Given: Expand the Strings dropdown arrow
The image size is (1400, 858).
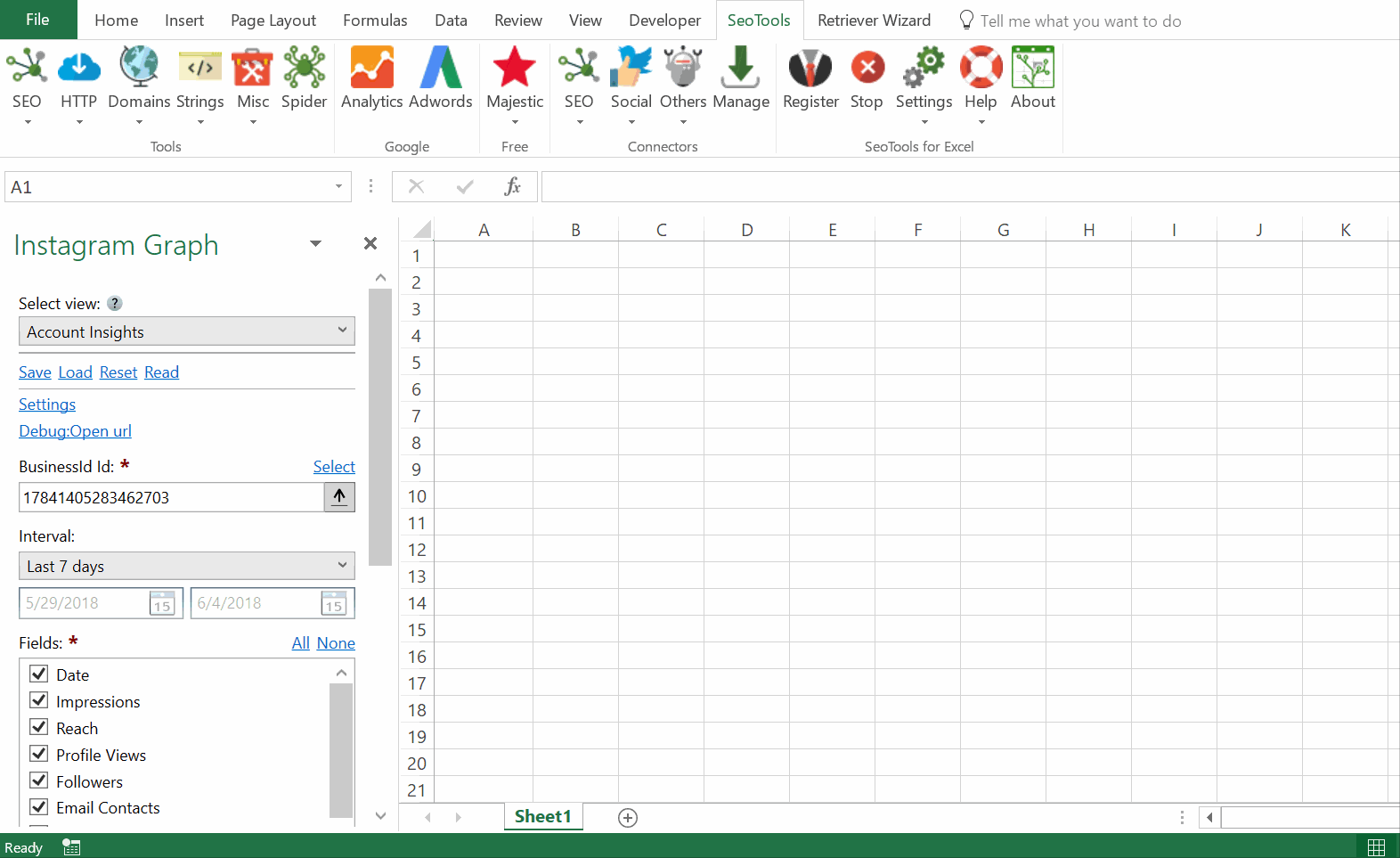Looking at the screenshot, I should [x=200, y=122].
